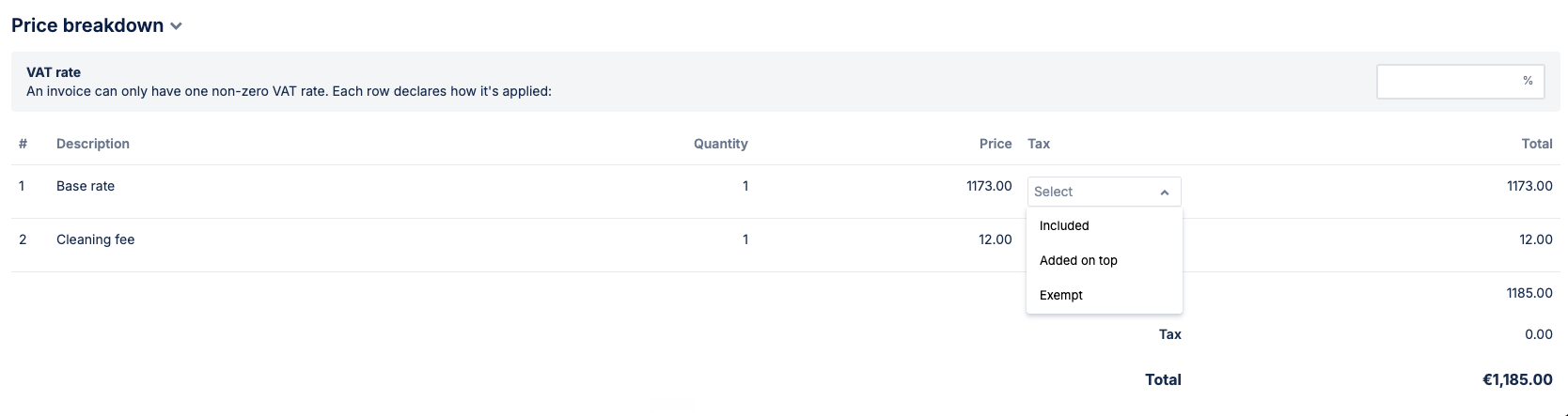Click the Total column header
Image resolution: width=1568 pixels, height=416 pixels.
pos(1537,144)
